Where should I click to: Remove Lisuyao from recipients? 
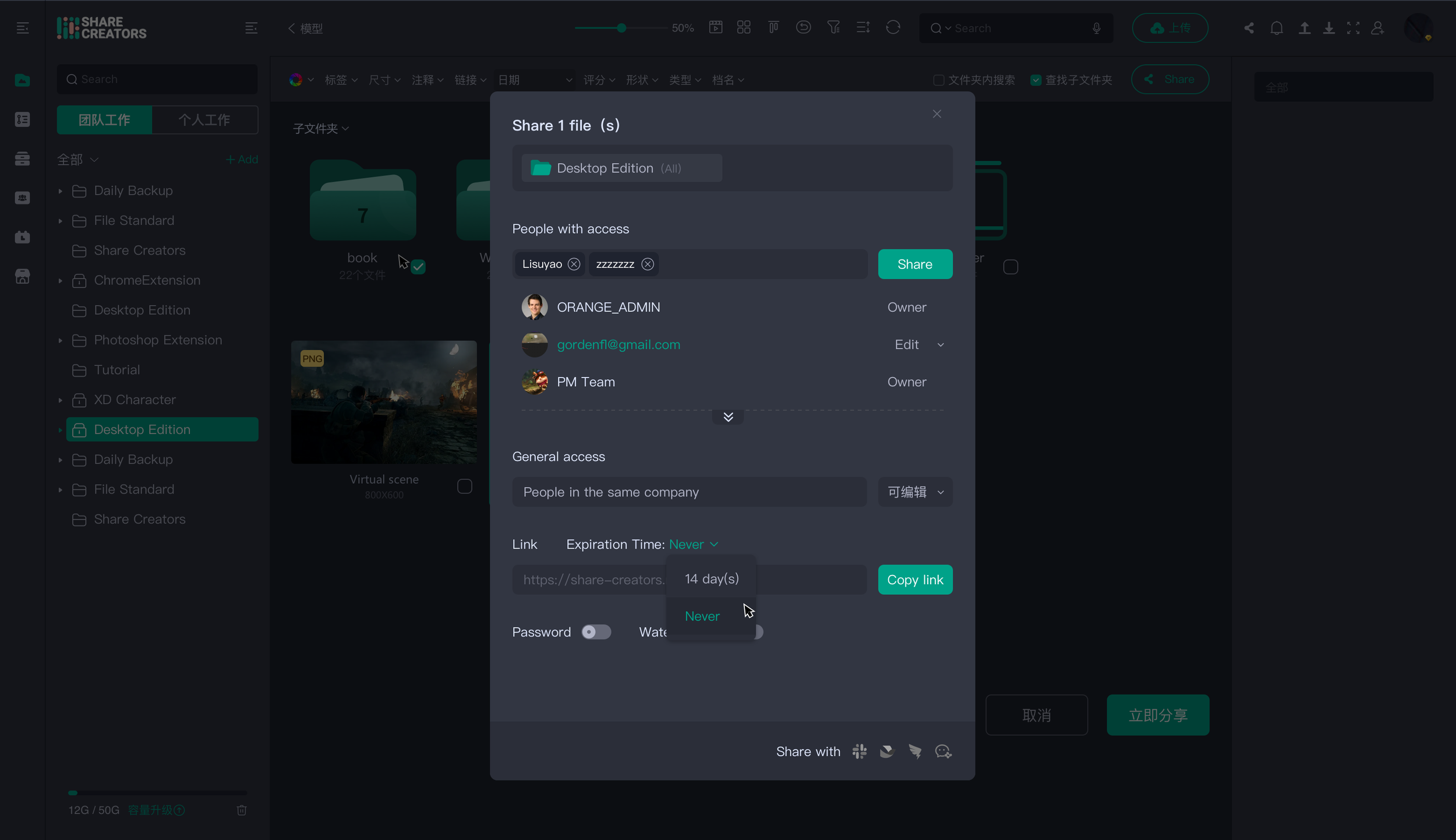point(574,264)
